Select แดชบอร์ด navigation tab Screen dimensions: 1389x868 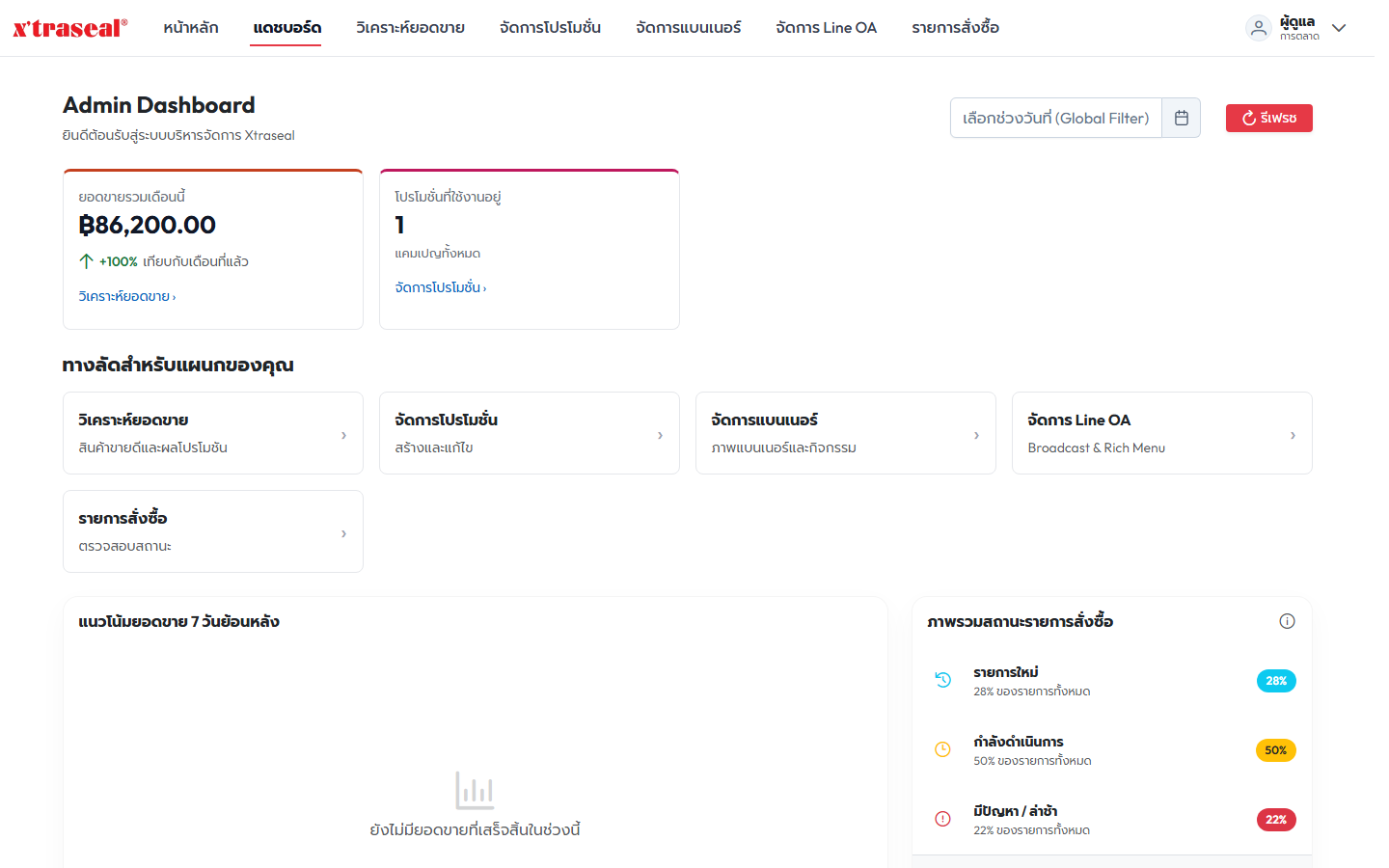pos(287,28)
